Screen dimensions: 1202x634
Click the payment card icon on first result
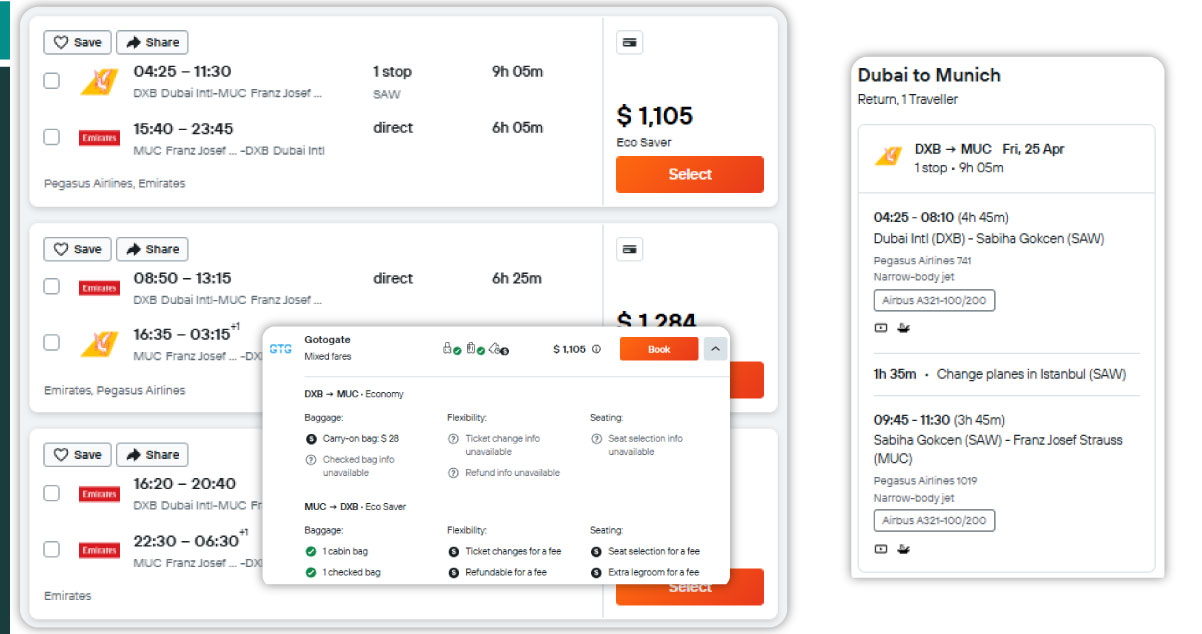[x=629, y=43]
